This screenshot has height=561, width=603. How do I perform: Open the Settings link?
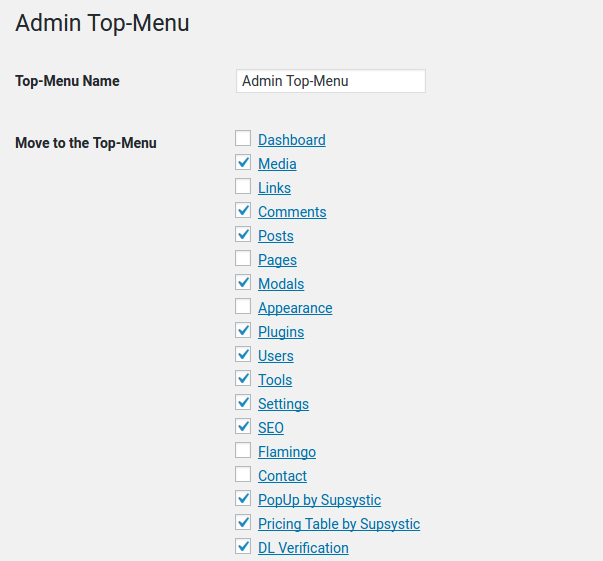coord(283,404)
